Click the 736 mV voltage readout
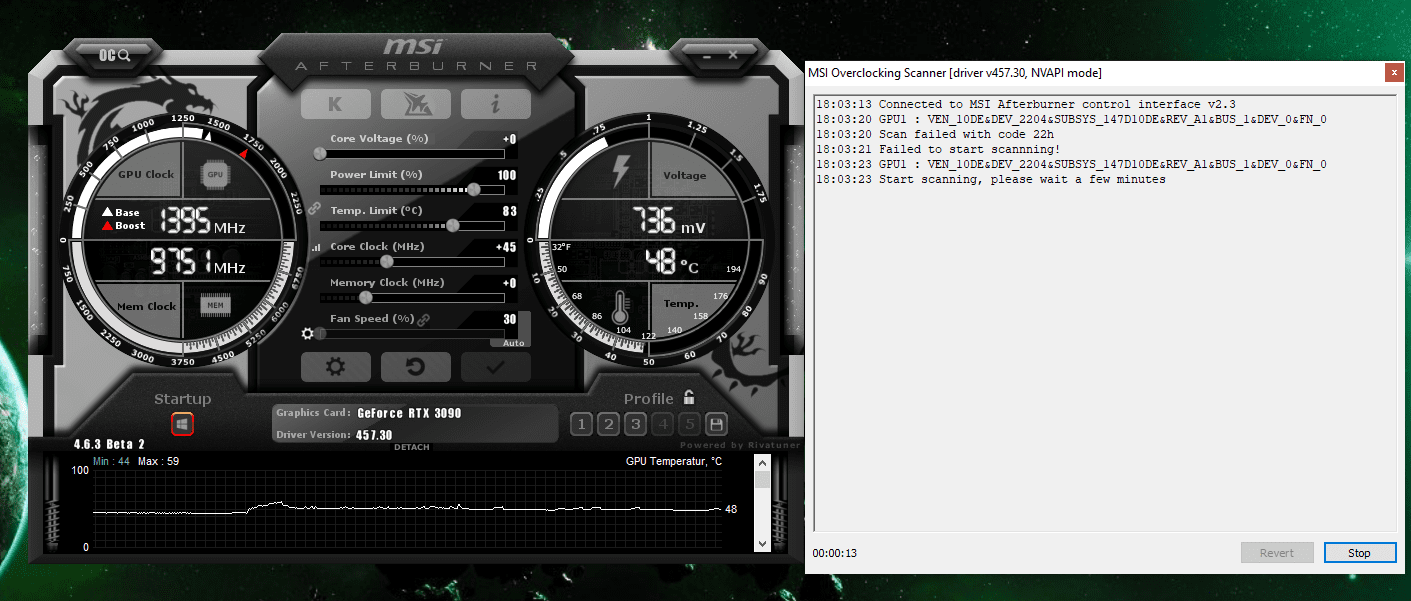The height and width of the screenshot is (601, 1411). [667, 220]
